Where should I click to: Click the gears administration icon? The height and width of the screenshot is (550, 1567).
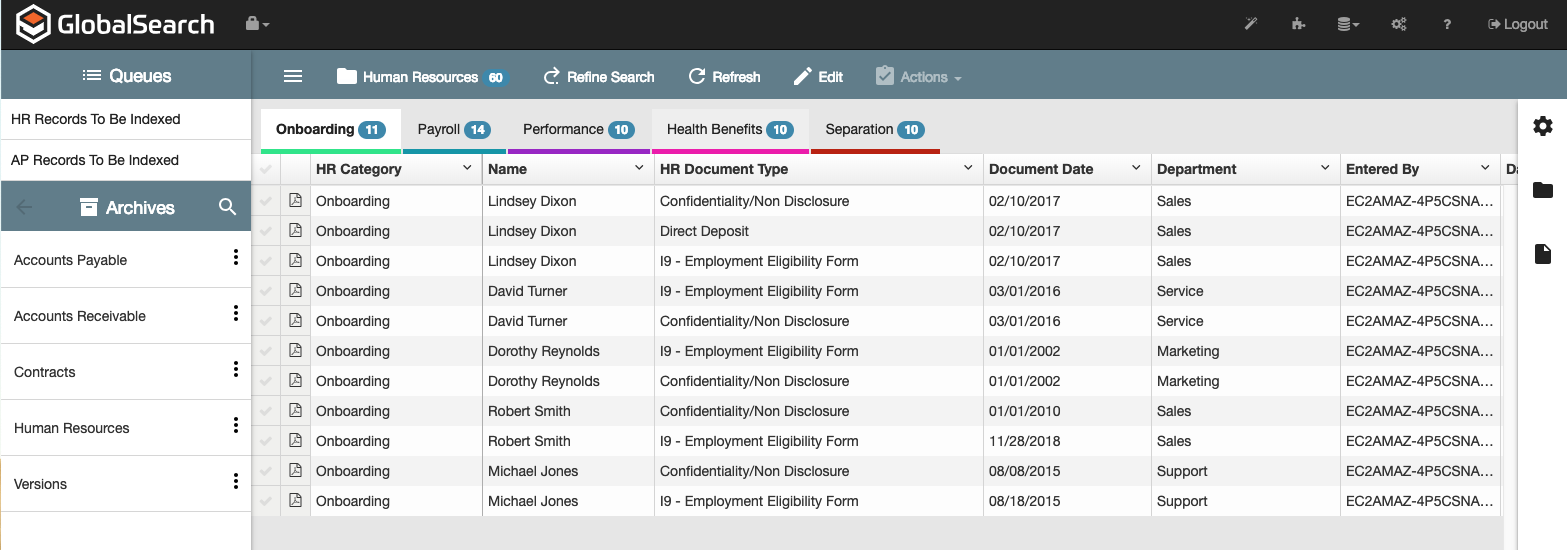1399,24
